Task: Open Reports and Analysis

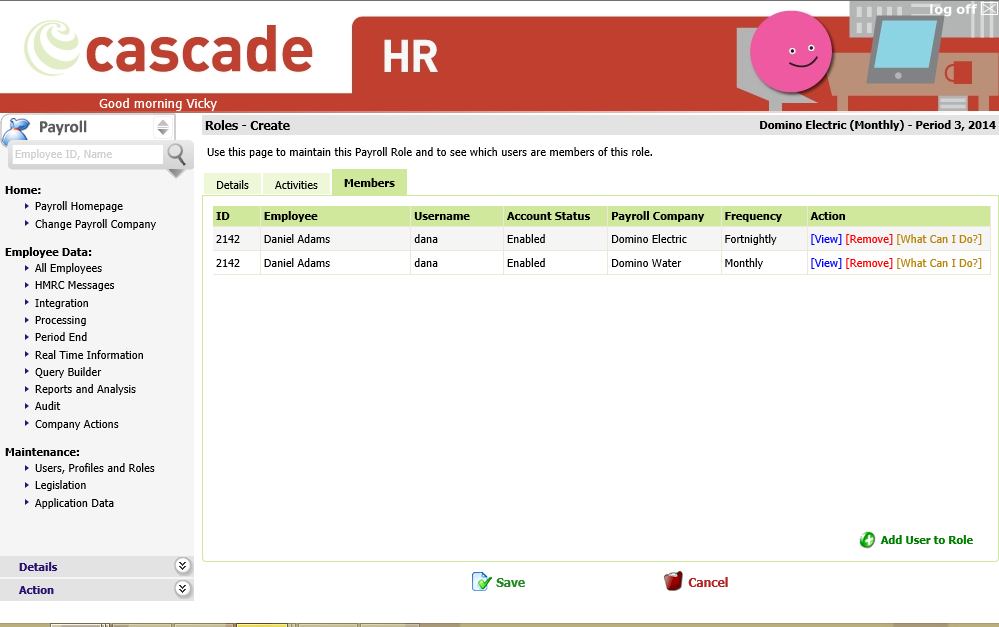Action: pos(85,389)
